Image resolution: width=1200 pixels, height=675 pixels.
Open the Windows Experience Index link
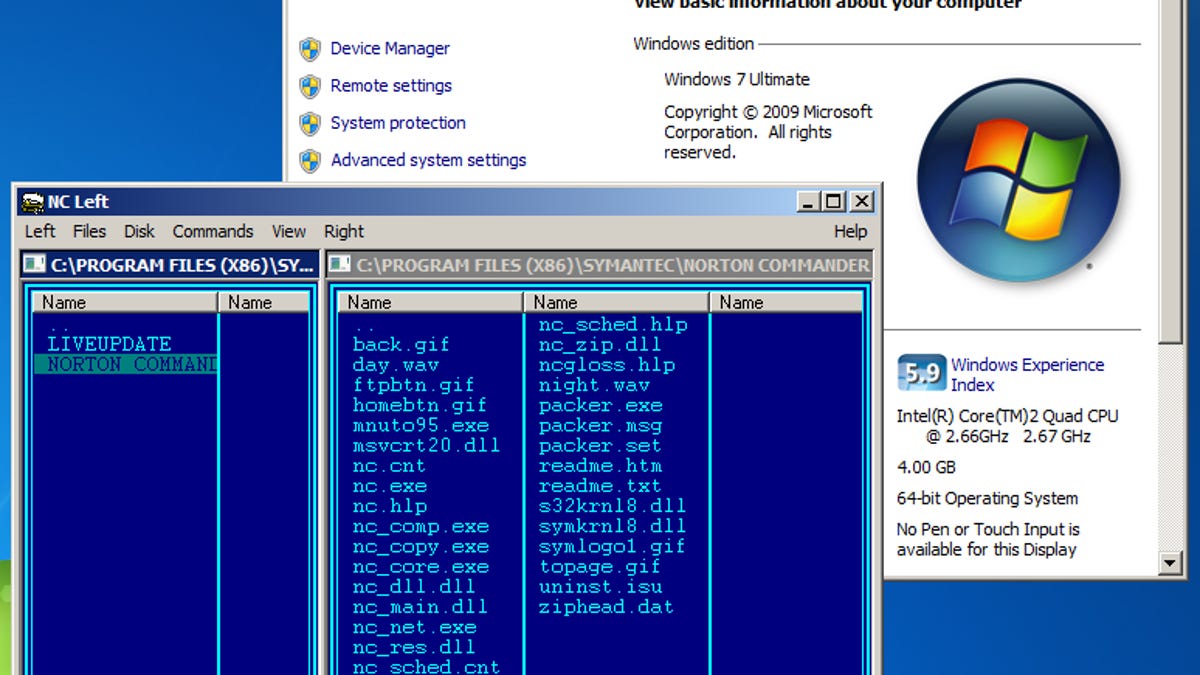click(1027, 374)
